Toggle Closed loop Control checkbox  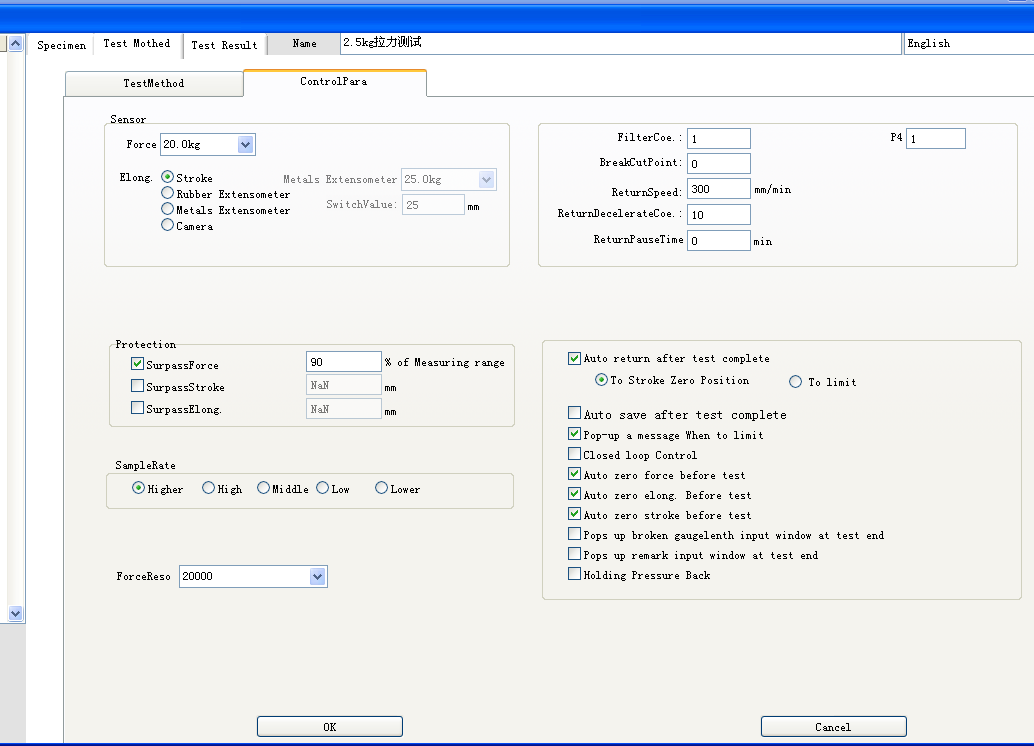coord(574,455)
